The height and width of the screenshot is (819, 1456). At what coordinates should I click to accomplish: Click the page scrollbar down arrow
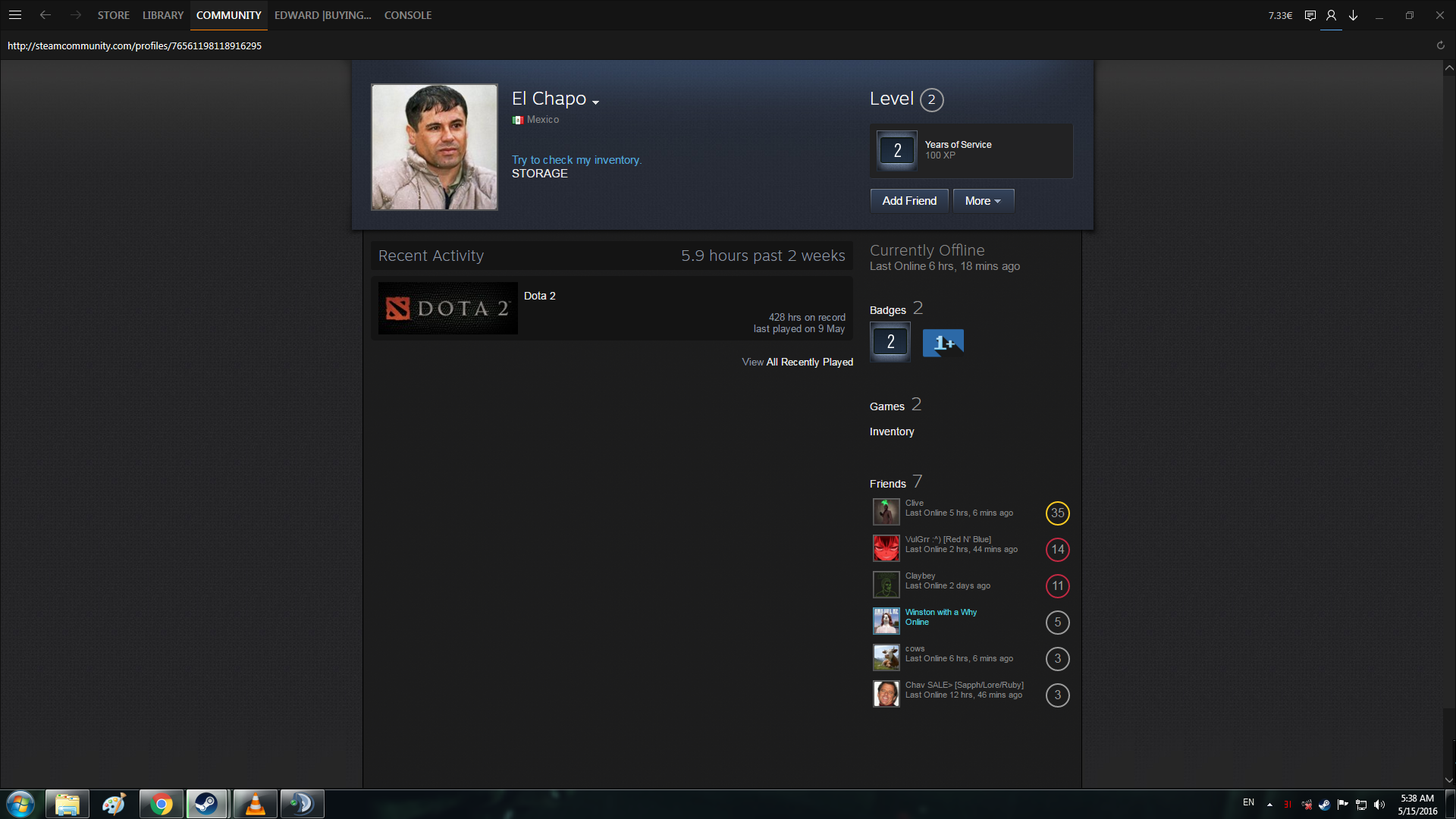(1448, 780)
